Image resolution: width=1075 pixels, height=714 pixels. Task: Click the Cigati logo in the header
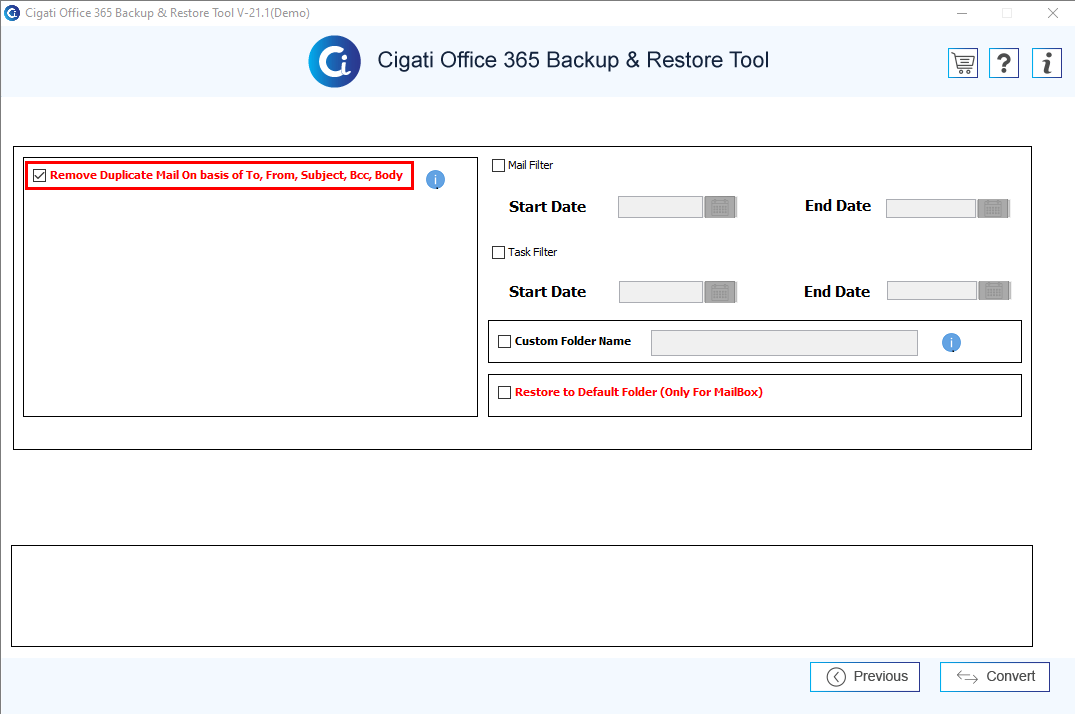pos(335,62)
